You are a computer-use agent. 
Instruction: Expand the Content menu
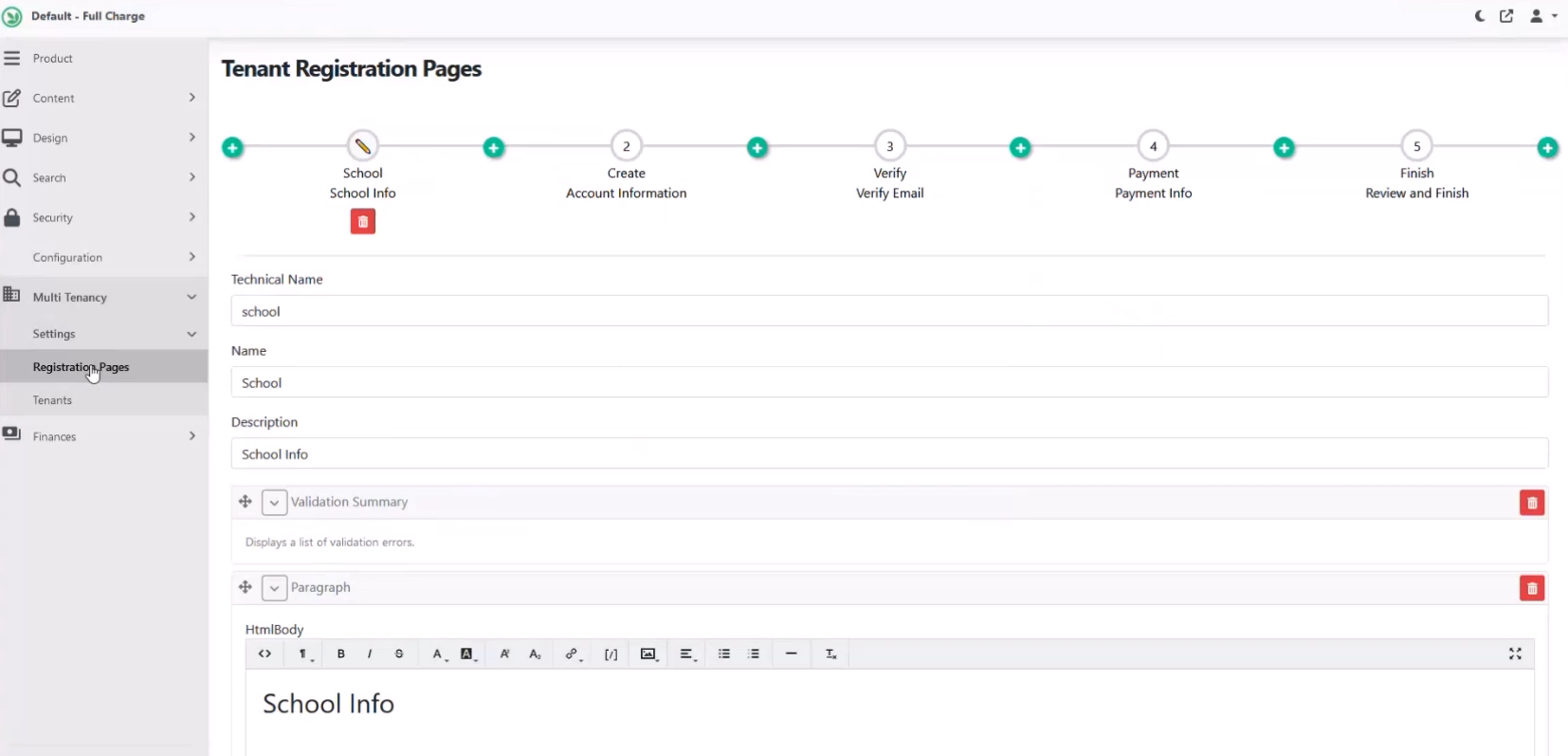[103, 99]
